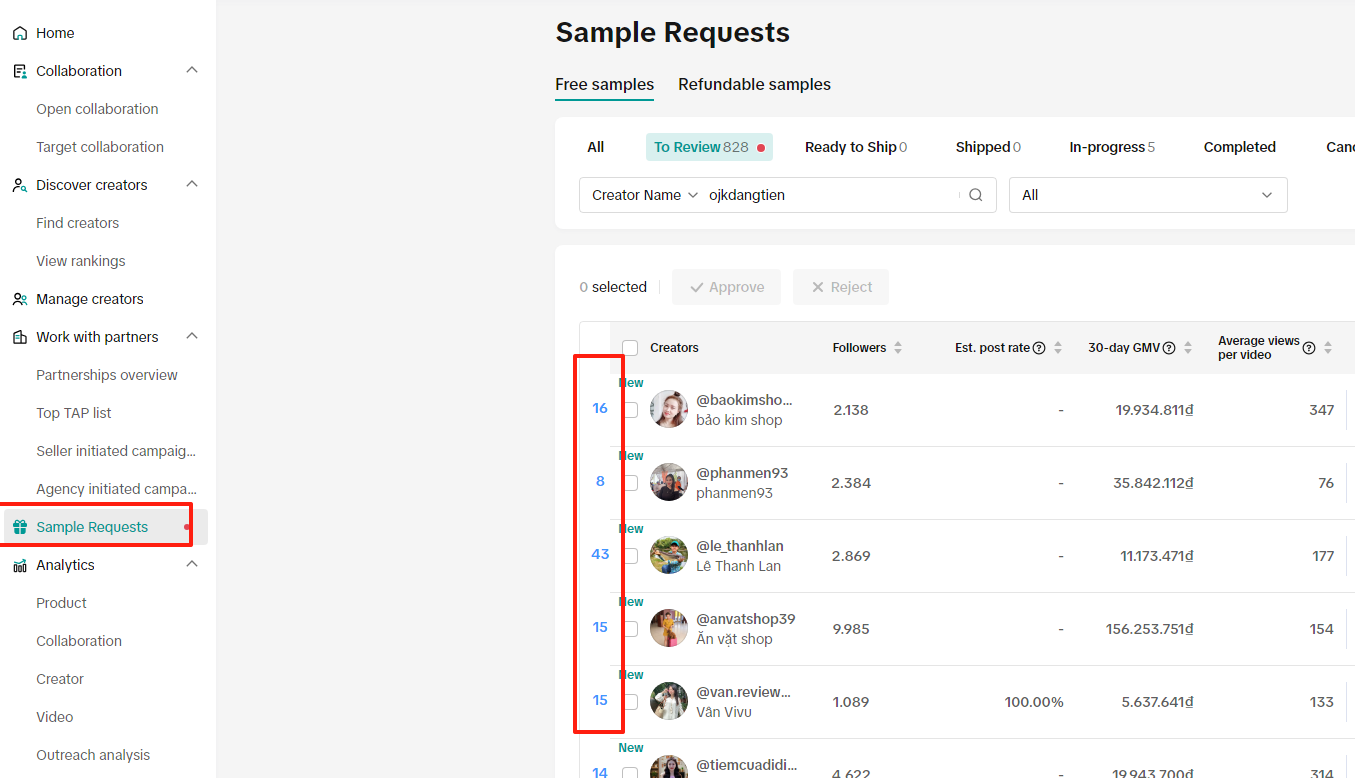Click the 30-day GMV info icon
Viewport: 1355px width, 778px height.
(x=1169, y=348)
